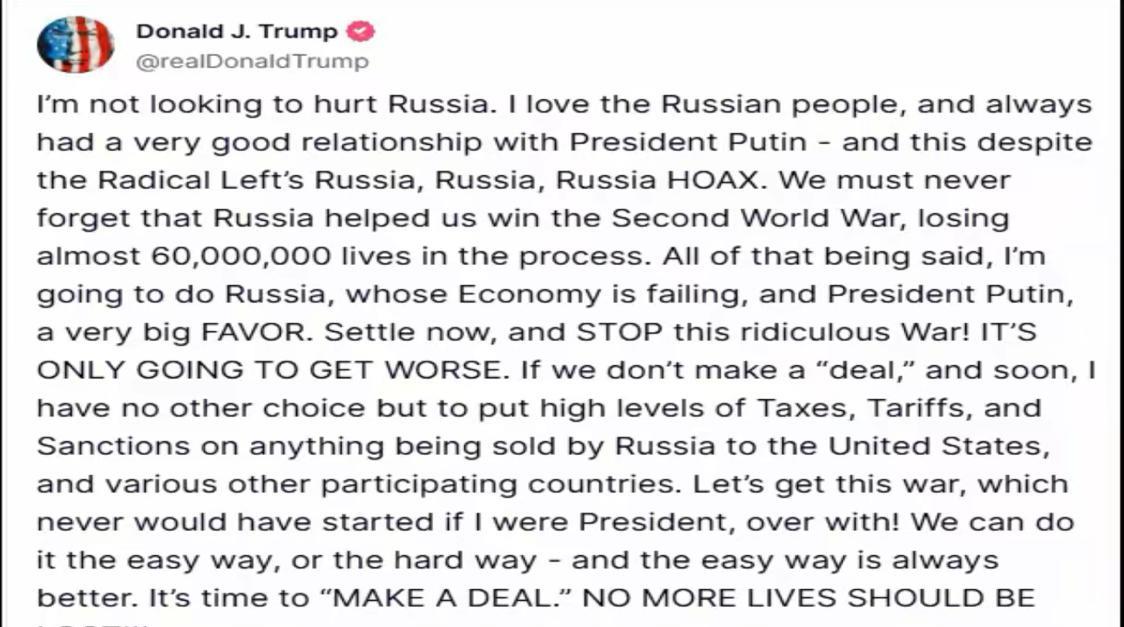
Task: Click the word Economy in the post
Action: [530, 294]
